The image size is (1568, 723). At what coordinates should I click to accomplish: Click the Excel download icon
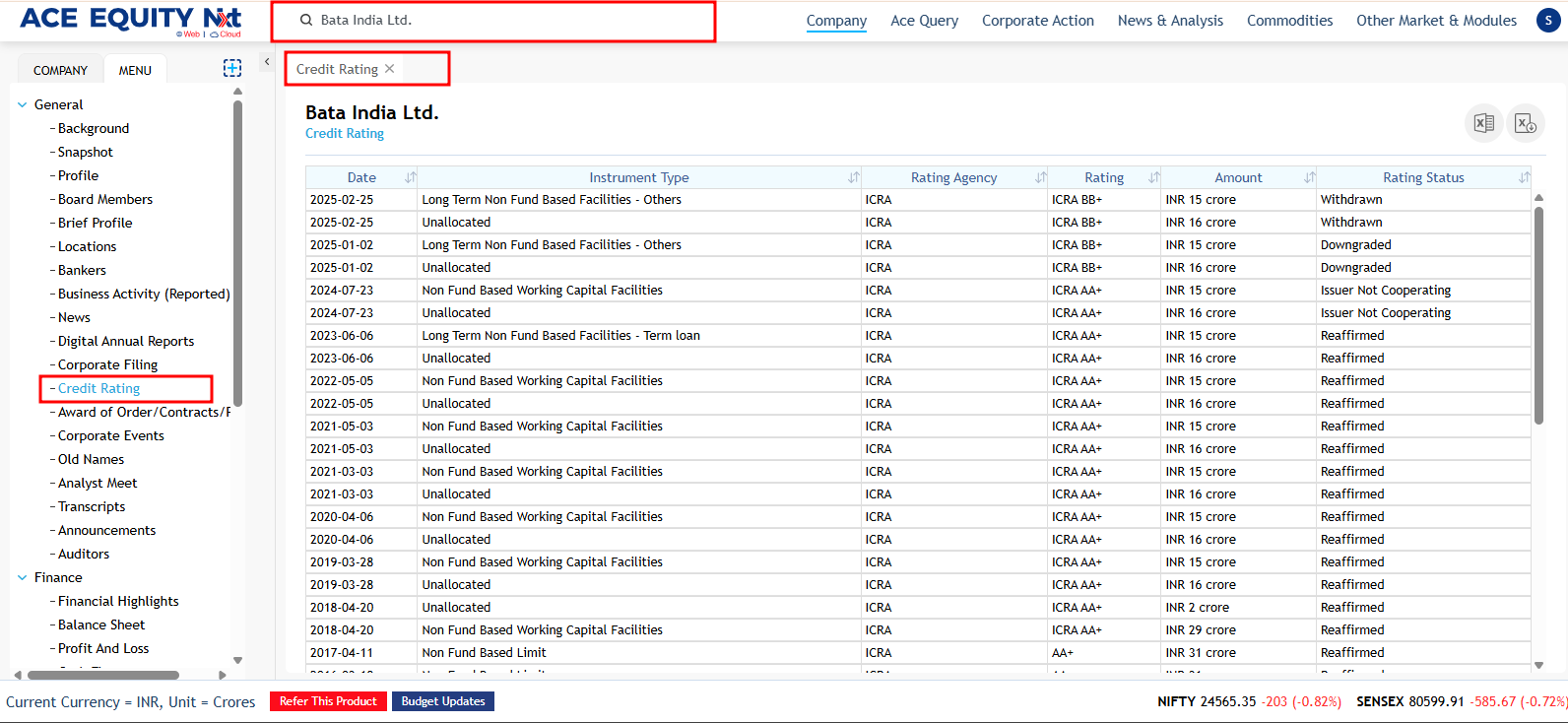(x=1525, y=123)
